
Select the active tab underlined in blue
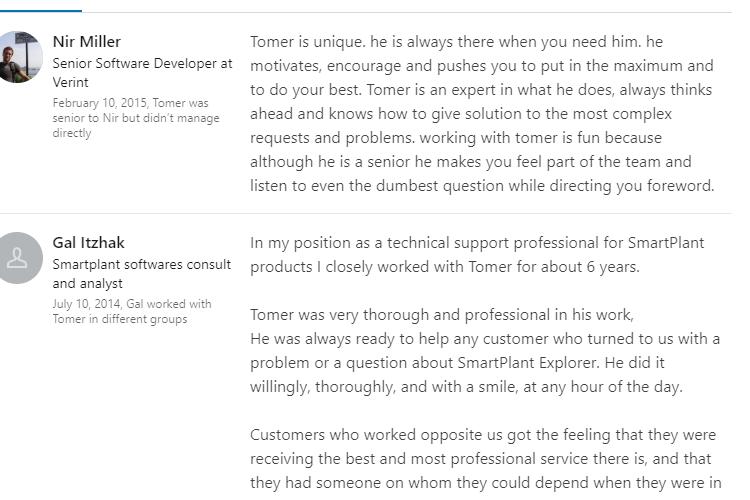click(x=41, y=10)
